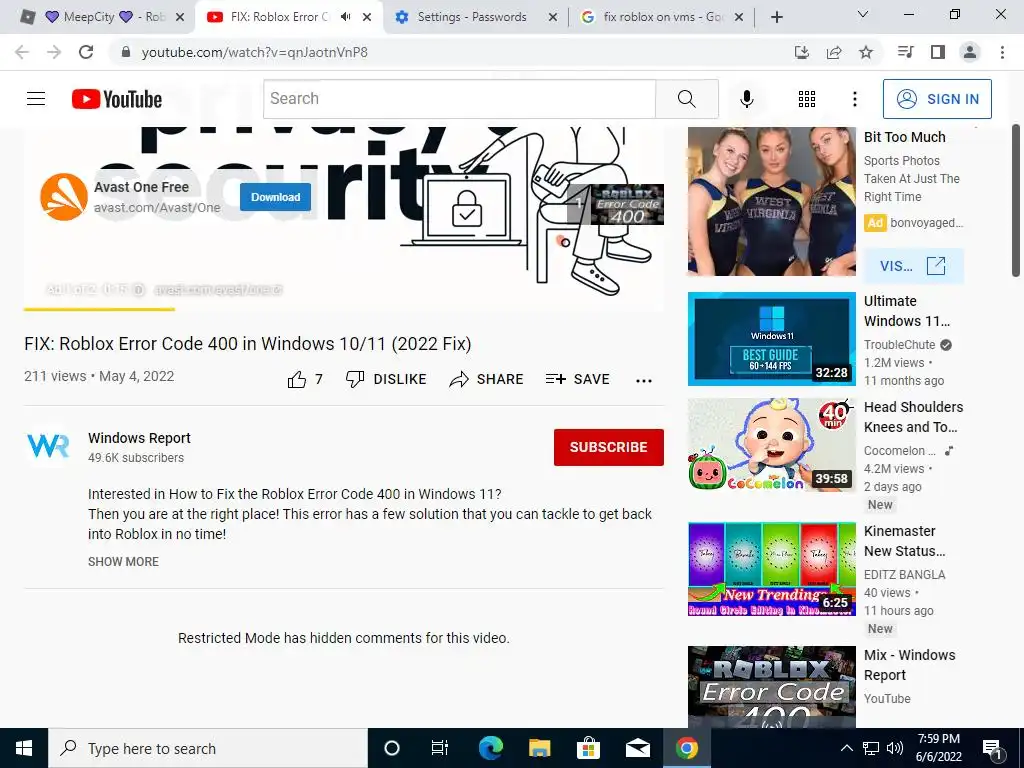Screen dimensions: 1024x768
Task: Click the VIS... ad visit button
Action: pos(913,266)
